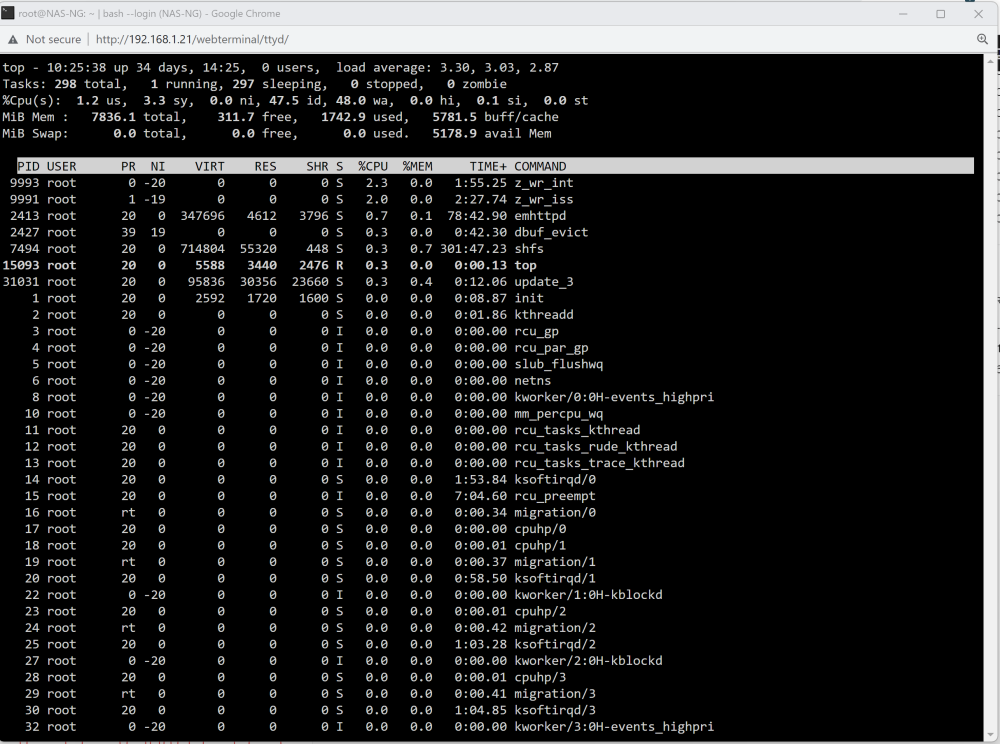Click kworker/0:0H-events_highpri command
This screenshot has height=744, width=1000.
(614, 398)
